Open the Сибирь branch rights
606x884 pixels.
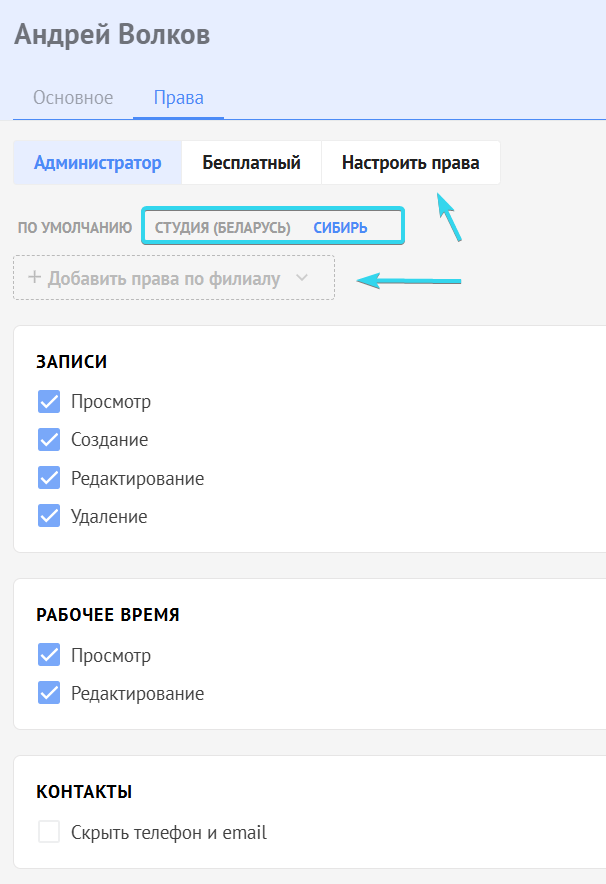340,228
